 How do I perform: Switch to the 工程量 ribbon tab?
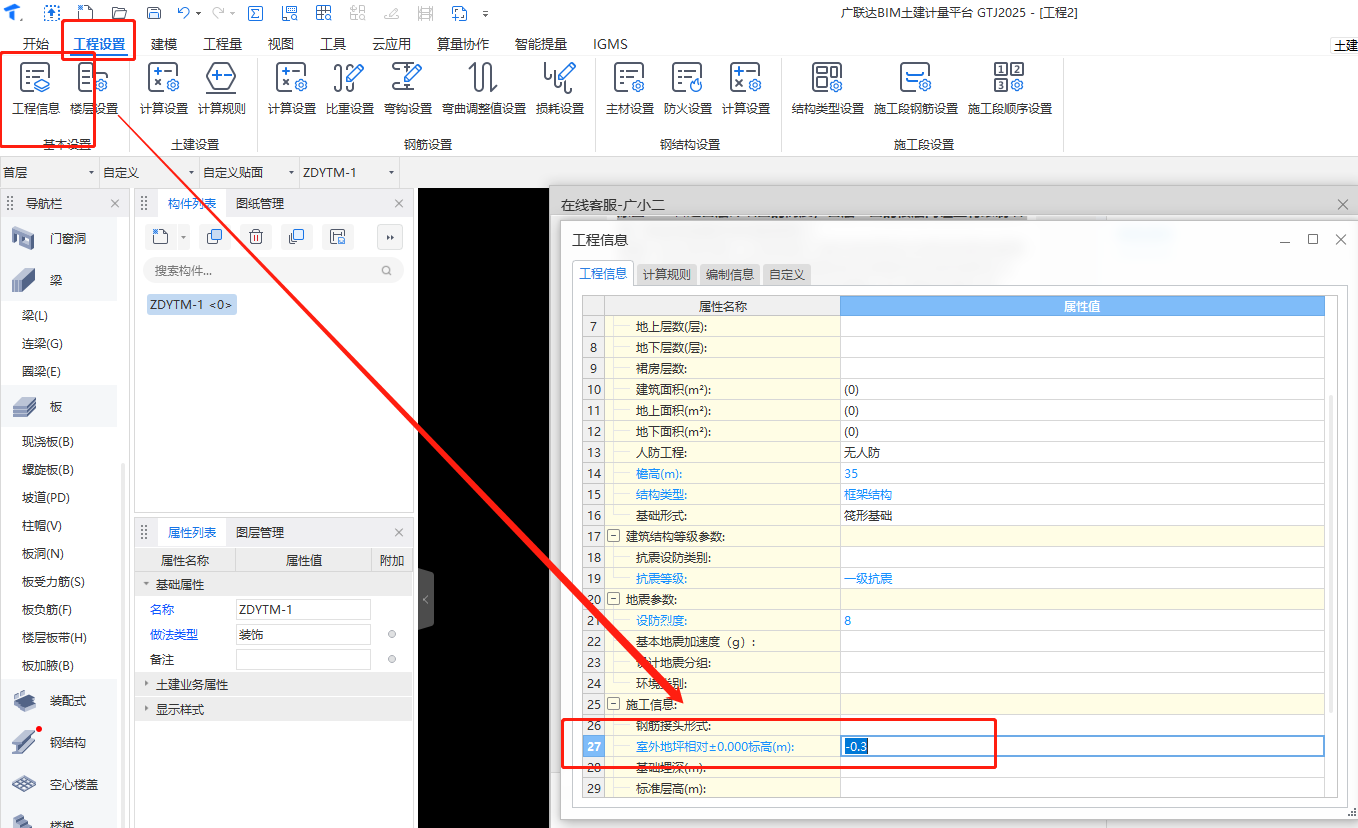click(222, 44)
